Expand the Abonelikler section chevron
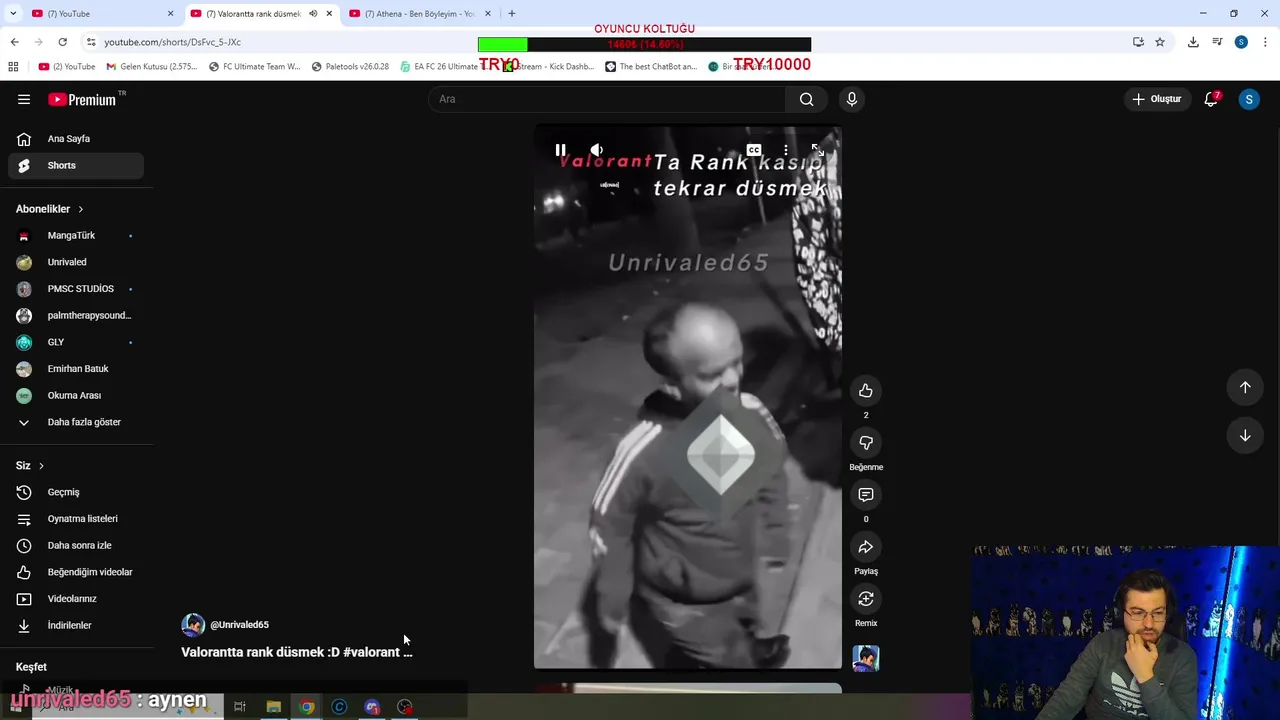Screen dimensions: 1280x720 80,209
